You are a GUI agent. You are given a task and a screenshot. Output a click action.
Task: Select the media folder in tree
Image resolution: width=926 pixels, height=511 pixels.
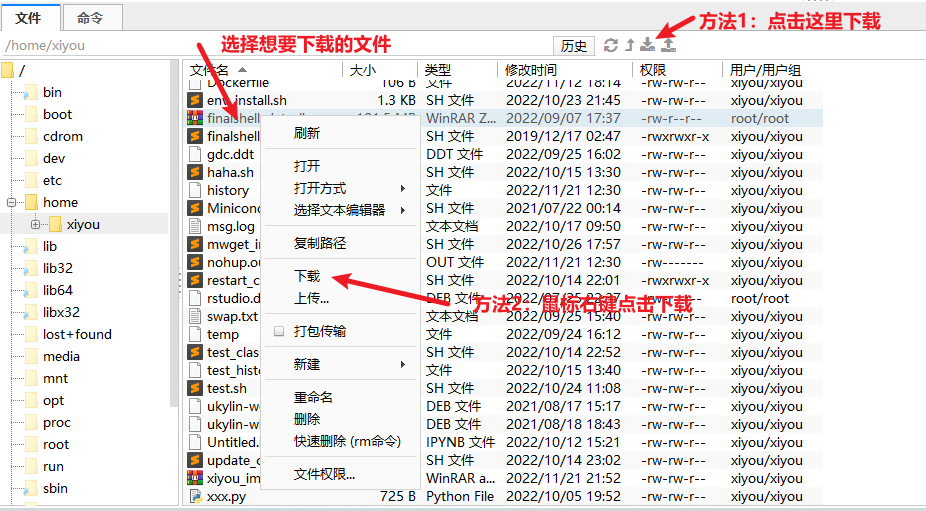click(x=61, y=357)
